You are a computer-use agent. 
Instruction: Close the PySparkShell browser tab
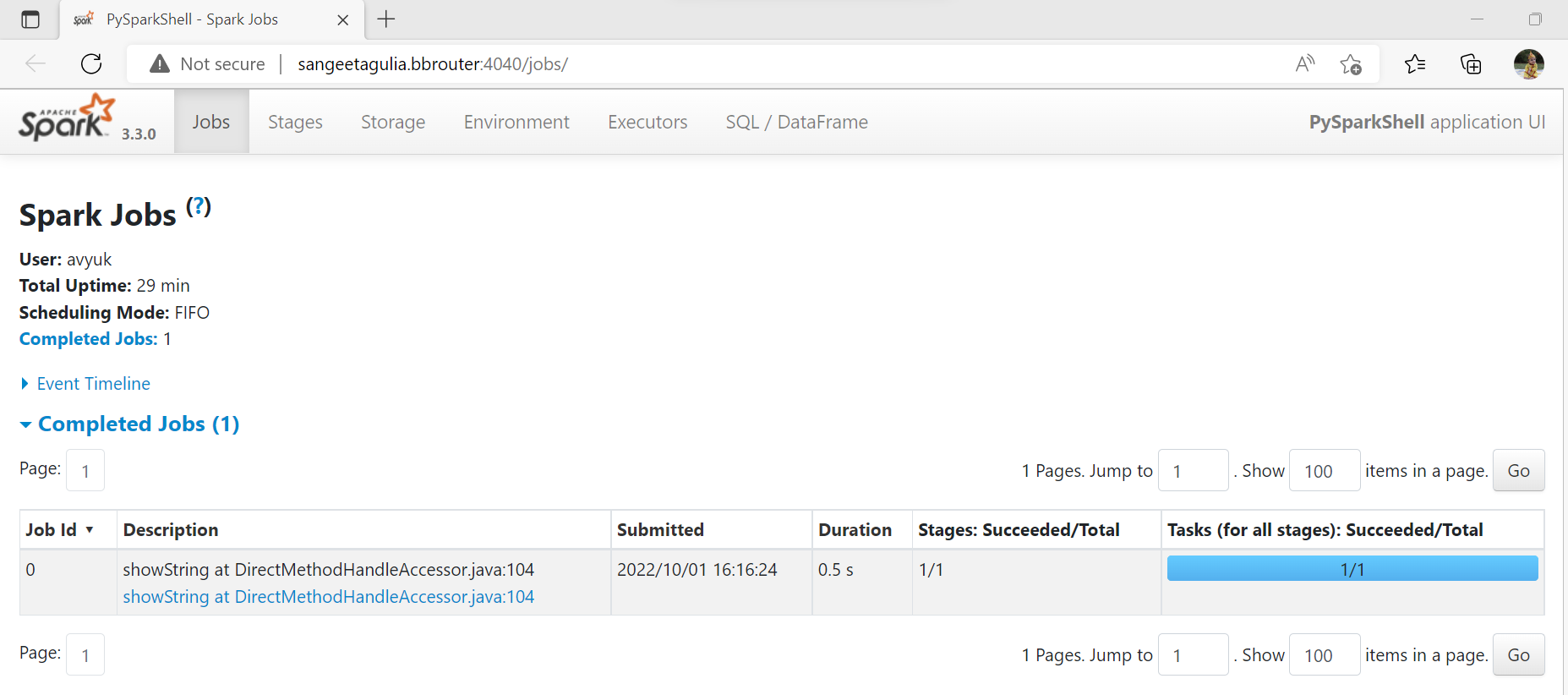tap(343, 20)
